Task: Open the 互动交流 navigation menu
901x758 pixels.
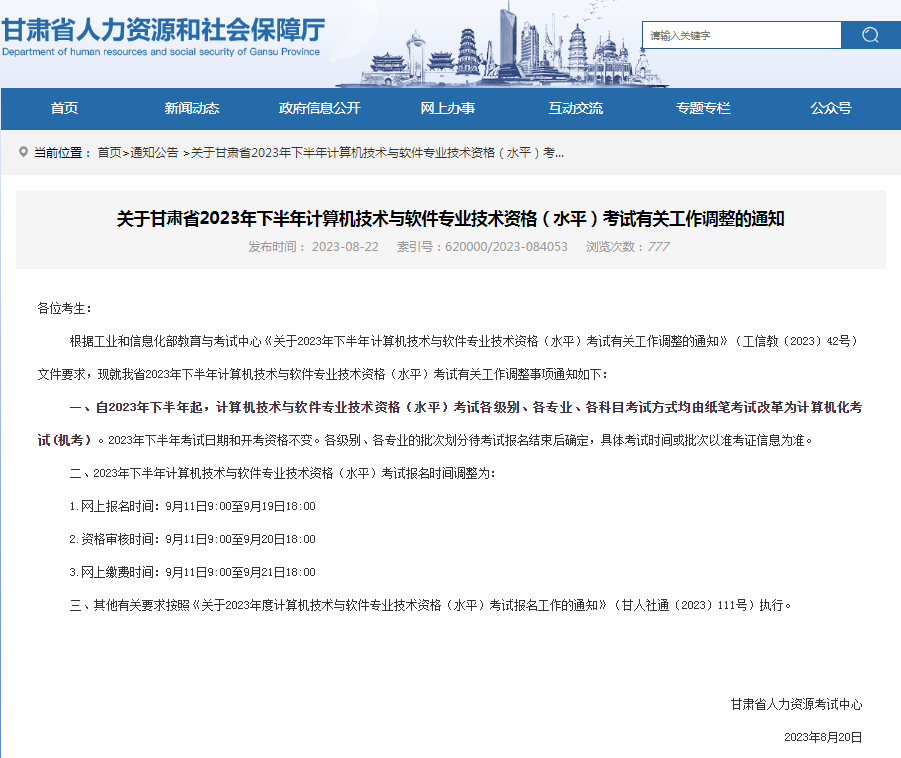Action: pyautogui.click(x=575, y=108)
